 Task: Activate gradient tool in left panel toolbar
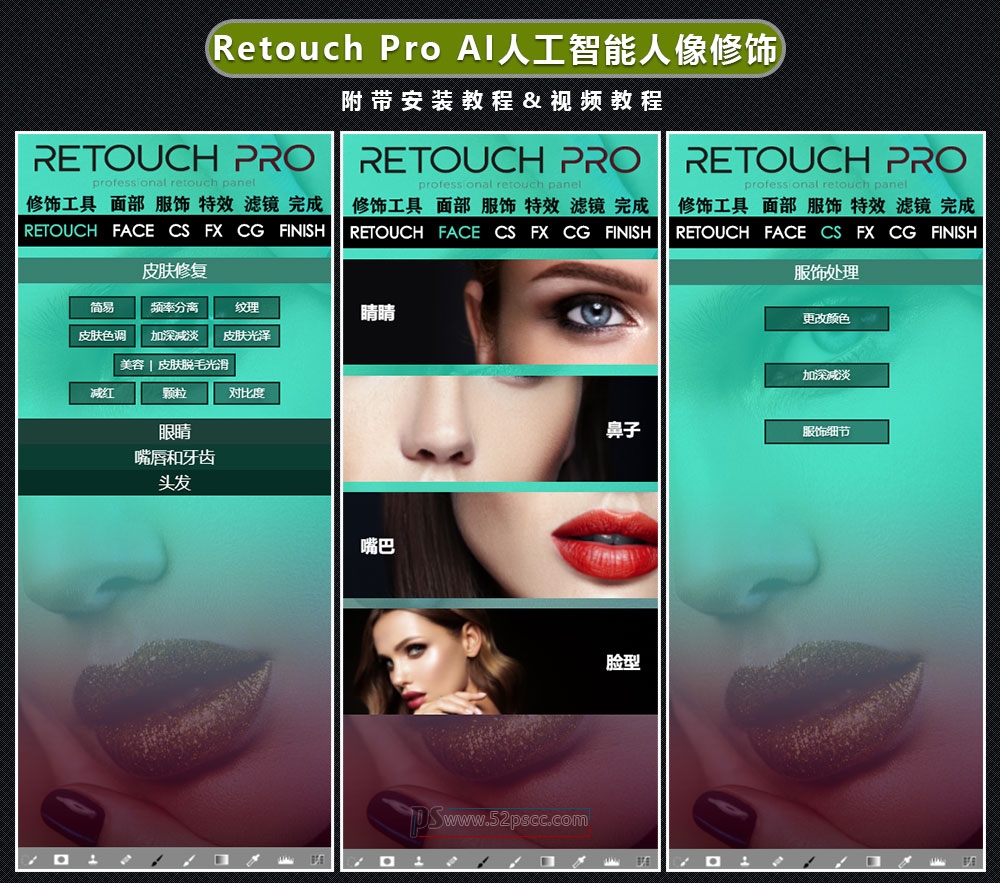[x=221, y=860]
